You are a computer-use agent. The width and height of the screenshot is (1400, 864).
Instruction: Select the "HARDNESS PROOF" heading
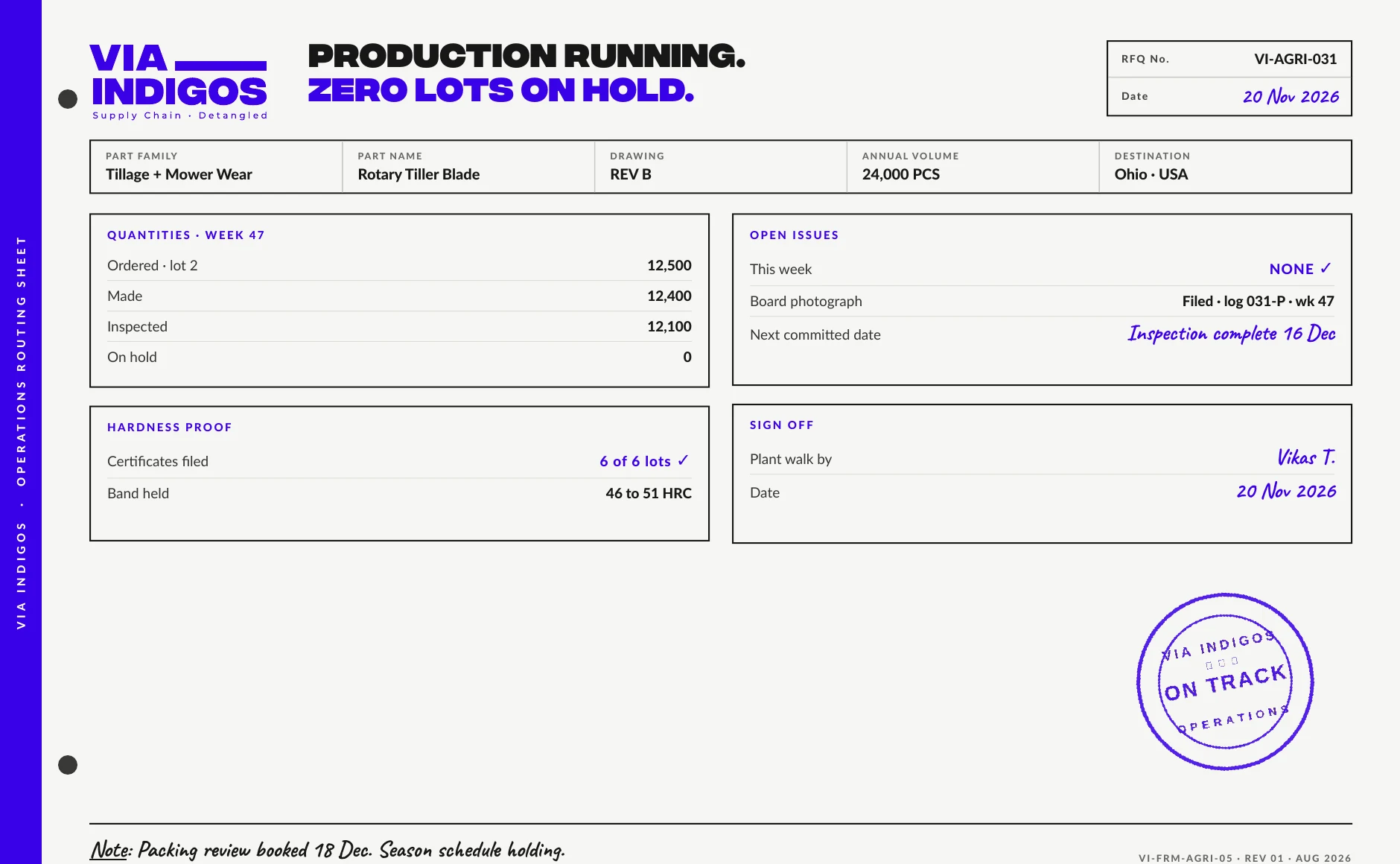click(x=170, y=428)
